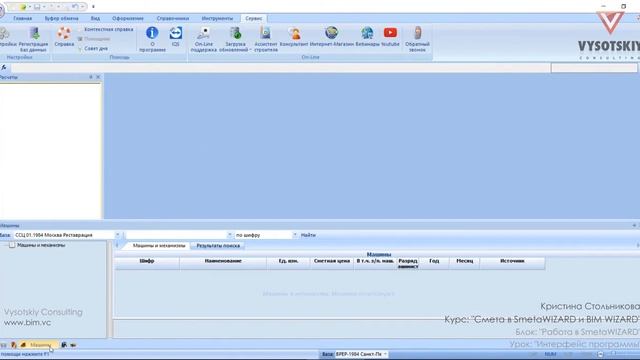Click the Save icon in quick access toolbar

(x=37, y=7)
